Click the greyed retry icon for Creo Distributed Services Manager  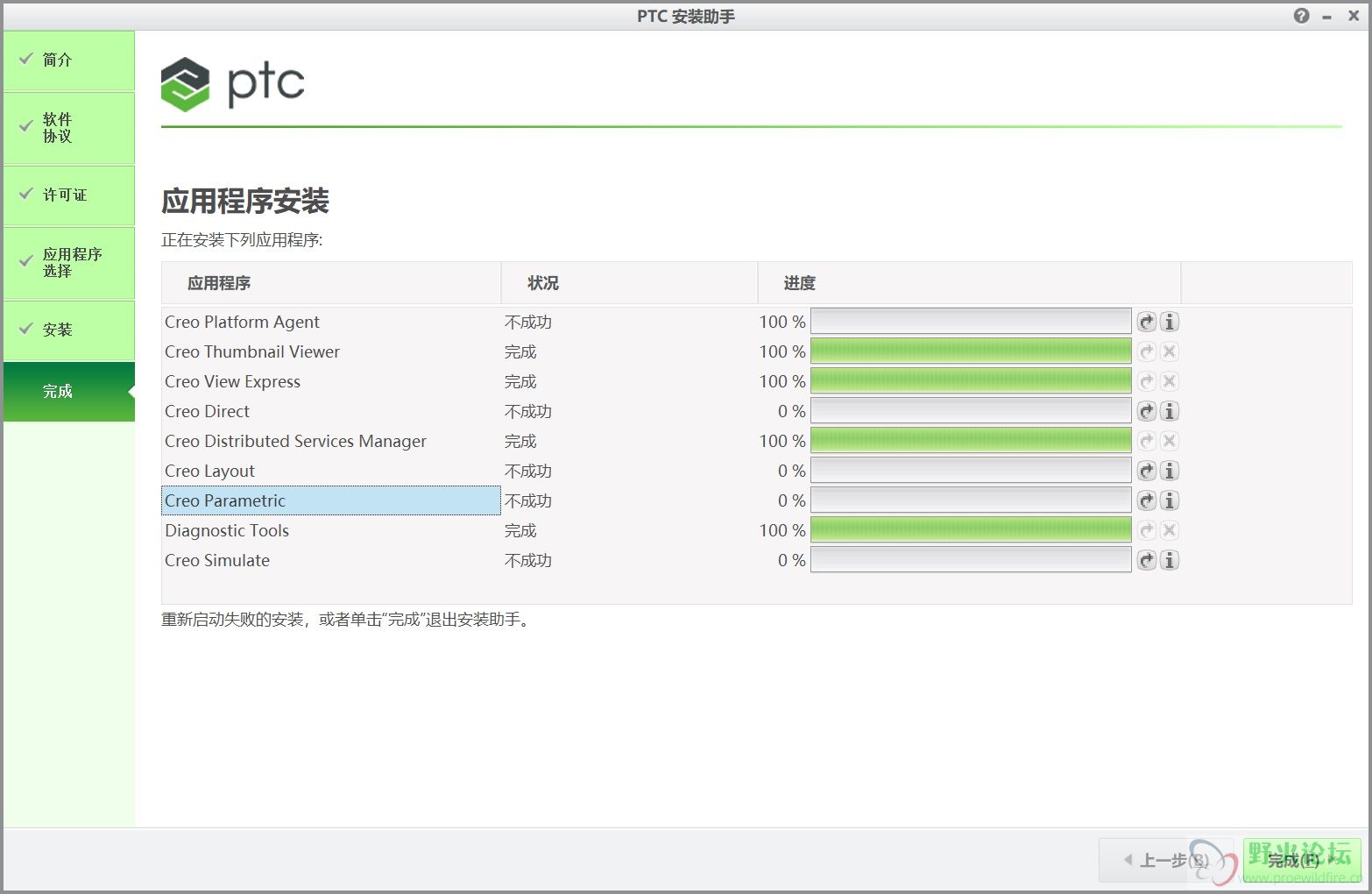(1147, 441)
